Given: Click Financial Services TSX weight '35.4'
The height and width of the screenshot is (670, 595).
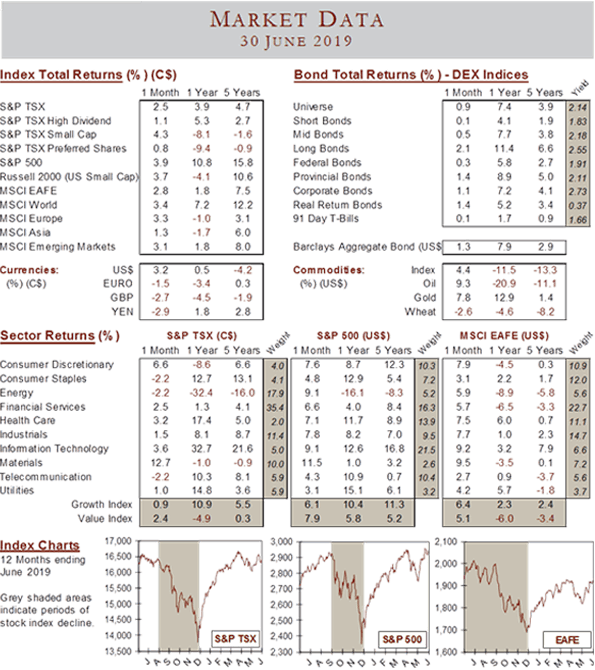Looking at the screenshot, I should coord(275,408).
